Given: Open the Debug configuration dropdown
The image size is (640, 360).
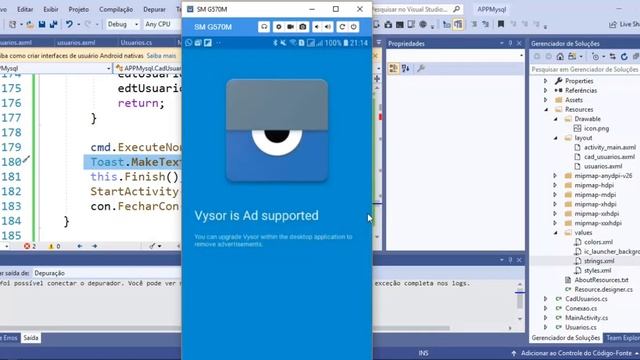Looking at the screenshot, I should point(122,24).
